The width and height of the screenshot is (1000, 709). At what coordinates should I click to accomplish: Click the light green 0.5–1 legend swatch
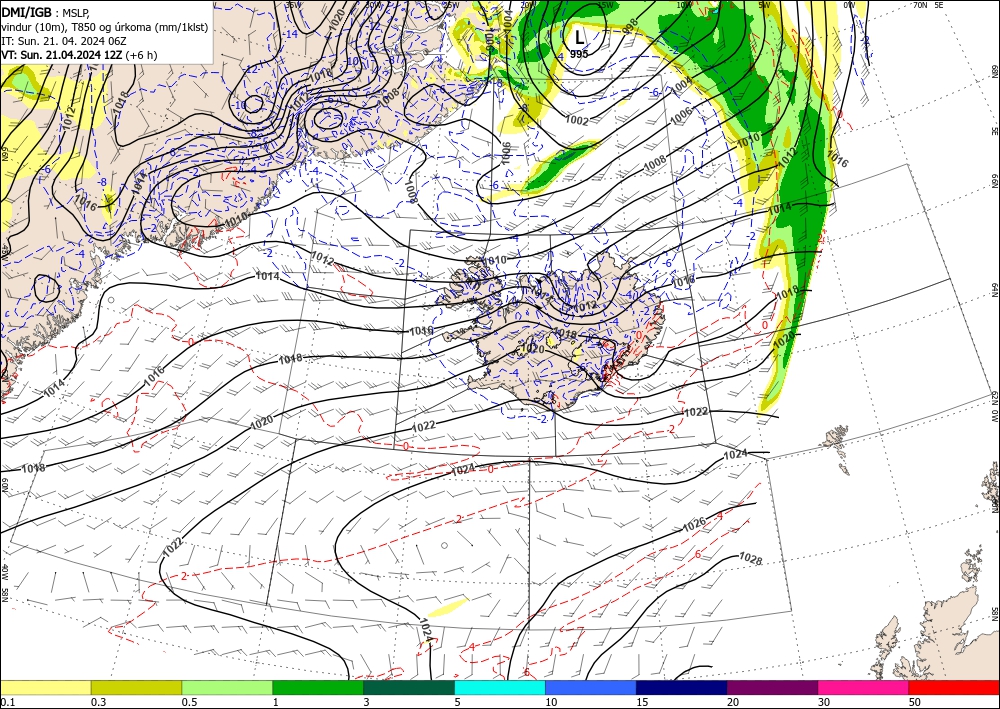(227, 687)
